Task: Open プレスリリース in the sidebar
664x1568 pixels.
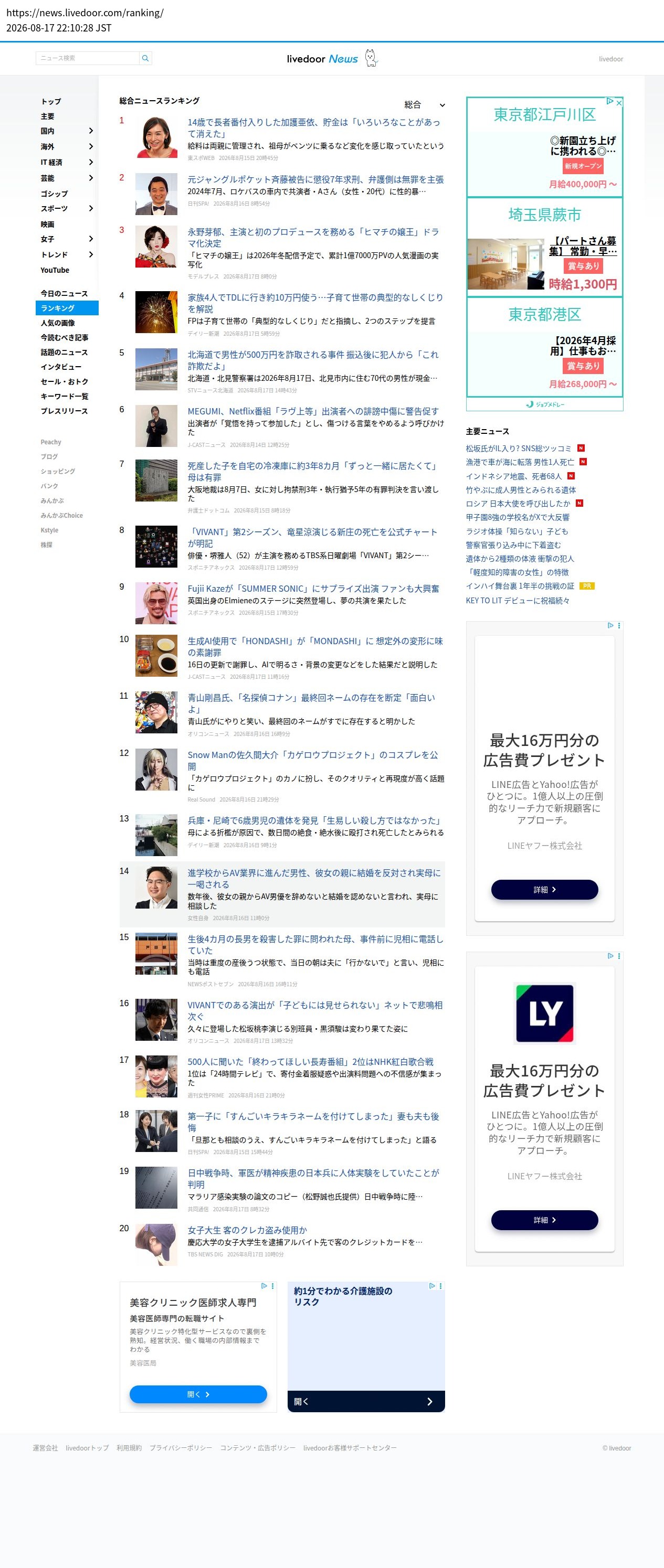Action: [x=64, y=411]
